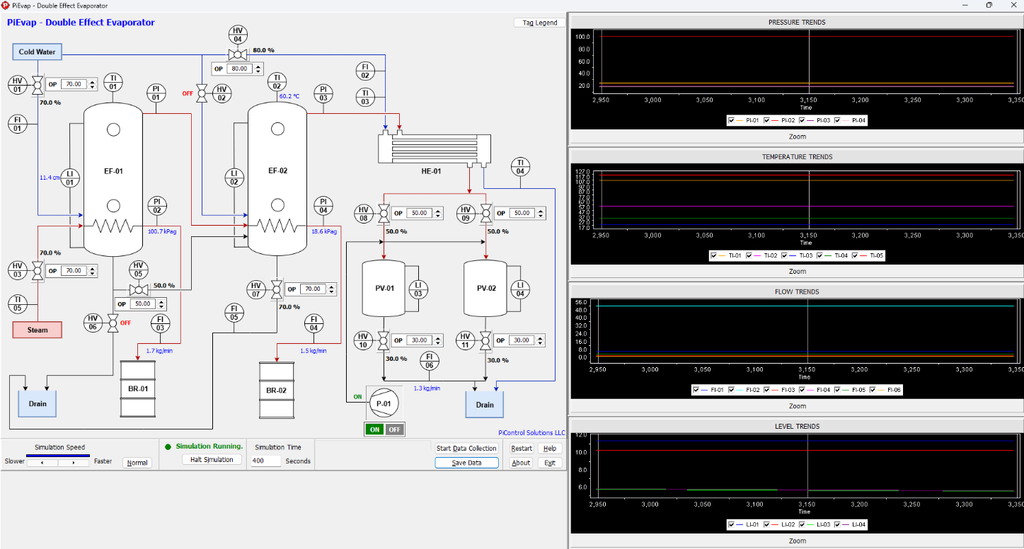Click the HV-05 valve symbol
The width and height of the screenshot is (1024, 549).
(x=138, y=289)
